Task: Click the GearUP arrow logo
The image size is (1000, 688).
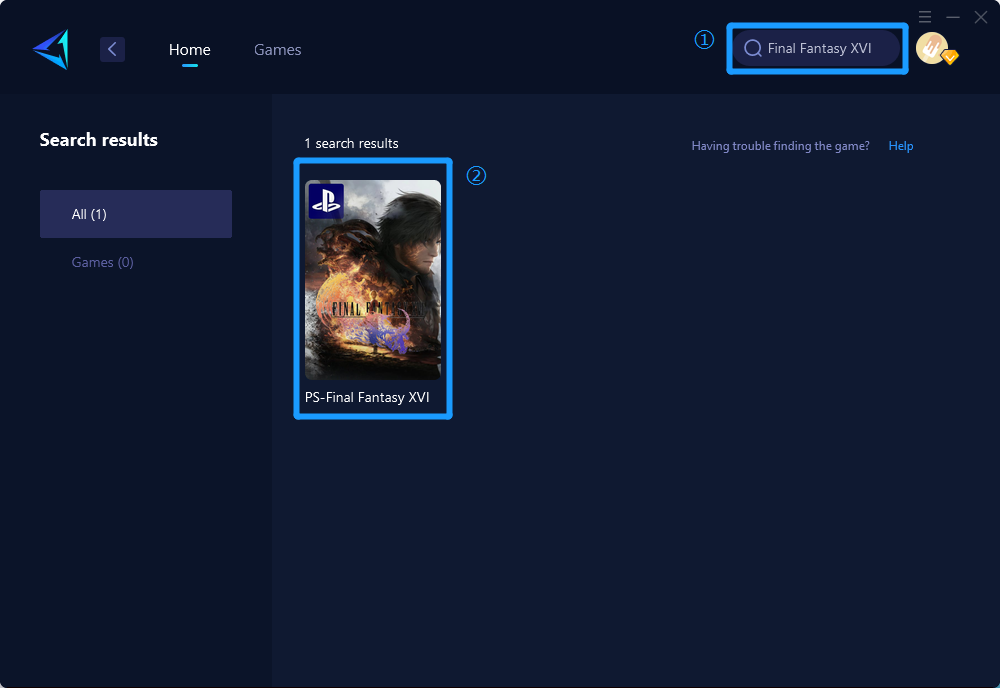Action: click(x=51, y=49)
